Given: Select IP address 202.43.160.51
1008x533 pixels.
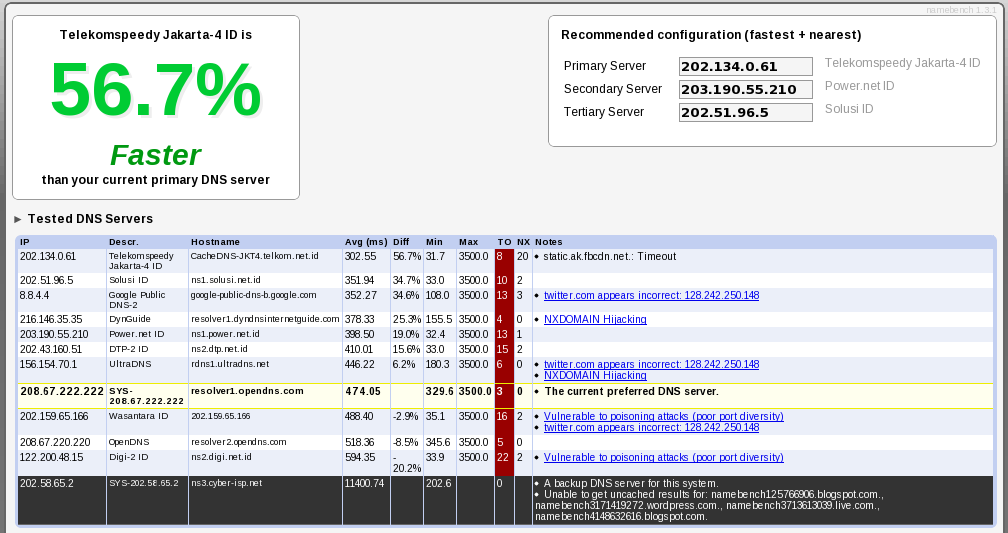Looking at the screenshot, I should point(51,349).
